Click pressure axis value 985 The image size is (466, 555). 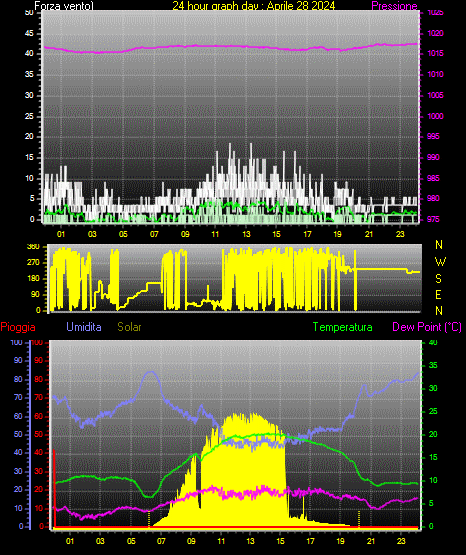[x=433, y=178]
